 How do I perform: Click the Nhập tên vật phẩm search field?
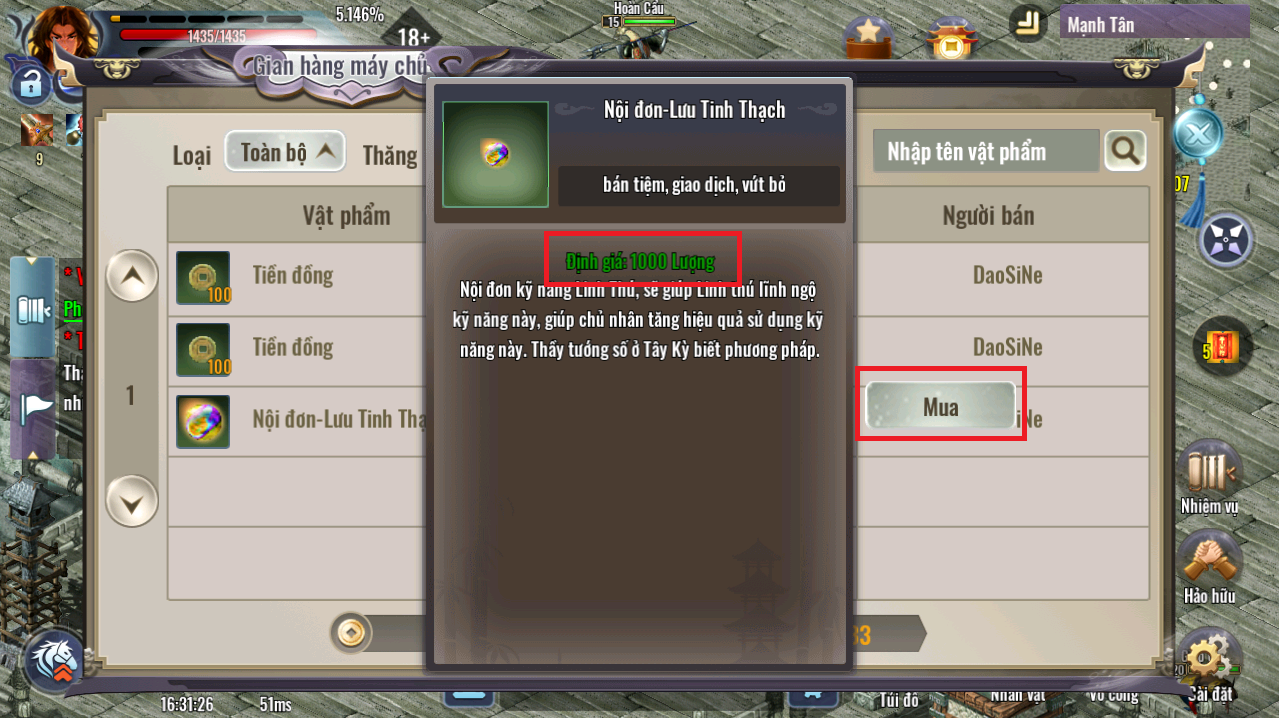986,151
